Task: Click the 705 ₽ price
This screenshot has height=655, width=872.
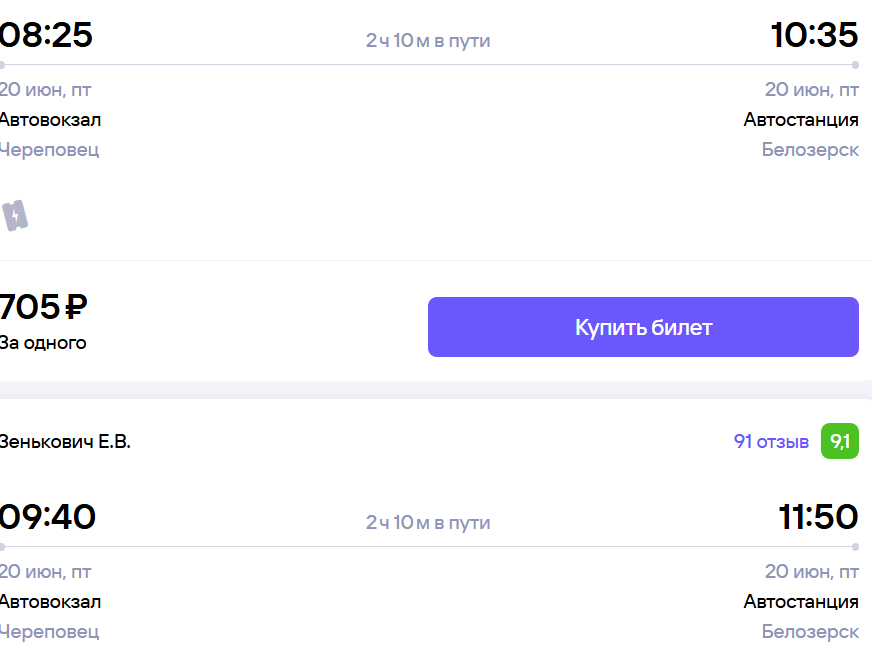Action: pyautogui.click(x=43, y=306)
